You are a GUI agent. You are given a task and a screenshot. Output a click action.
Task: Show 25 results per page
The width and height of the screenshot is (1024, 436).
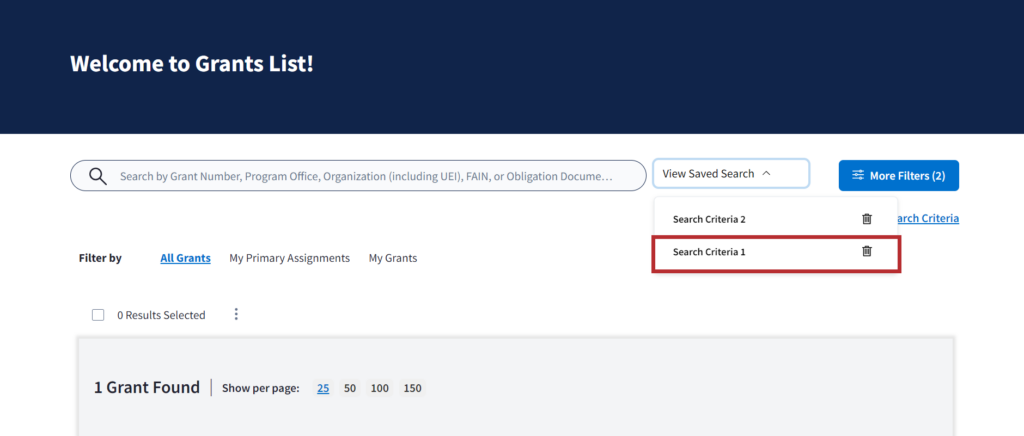click(x=323, y=388)
